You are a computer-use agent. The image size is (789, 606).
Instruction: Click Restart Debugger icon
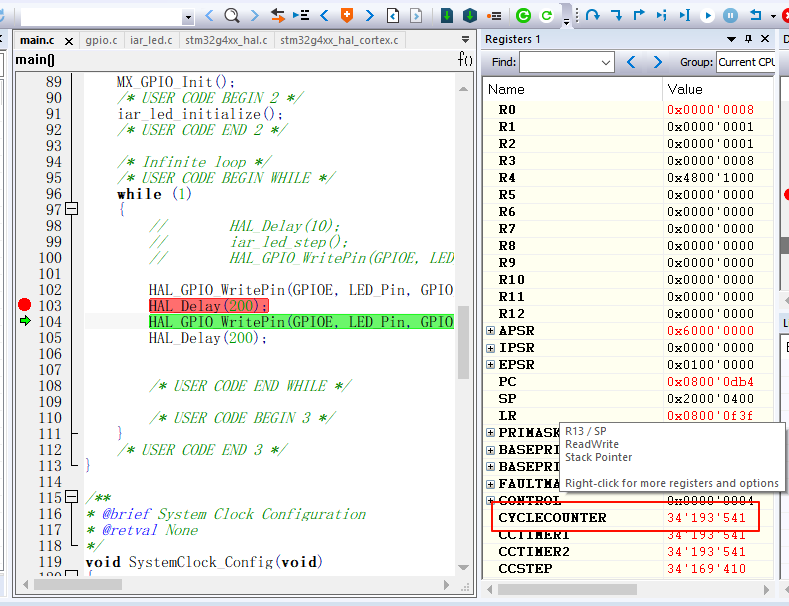coord(546,16)
